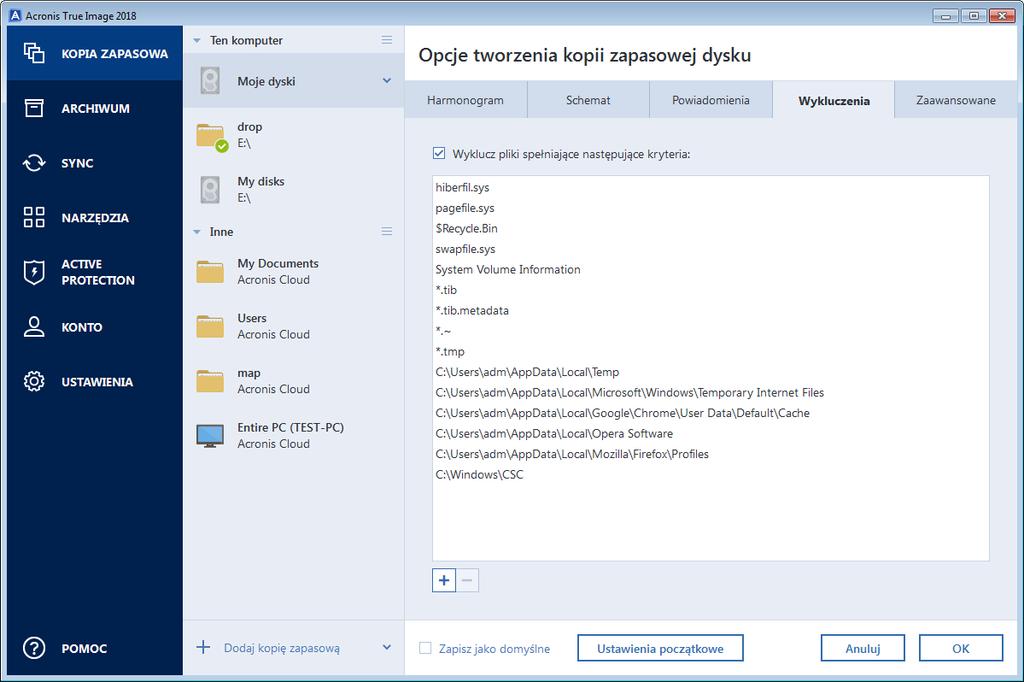Select the *.tib exclusion entry
The height and width of the screenshot is (682, 1024).
[711, 289]
